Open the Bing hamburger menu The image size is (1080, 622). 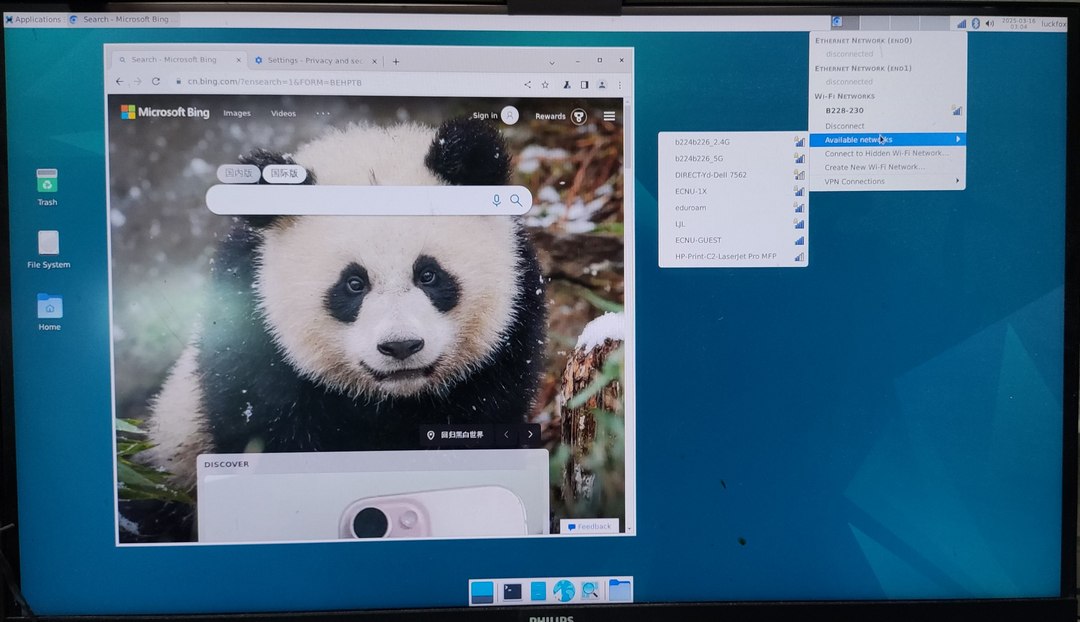tap(610, 116)
